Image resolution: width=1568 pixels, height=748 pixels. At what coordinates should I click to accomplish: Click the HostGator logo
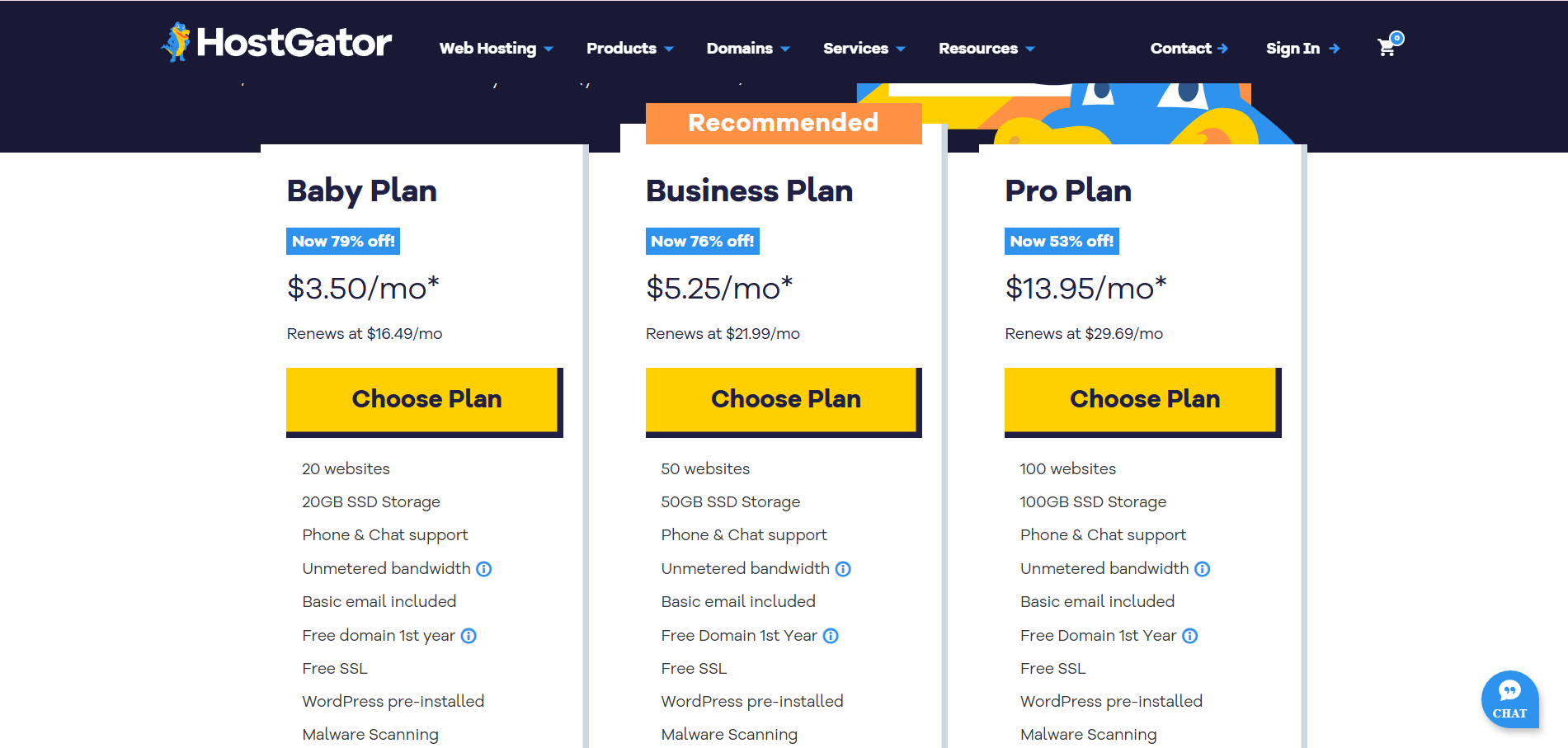point(277,43)
